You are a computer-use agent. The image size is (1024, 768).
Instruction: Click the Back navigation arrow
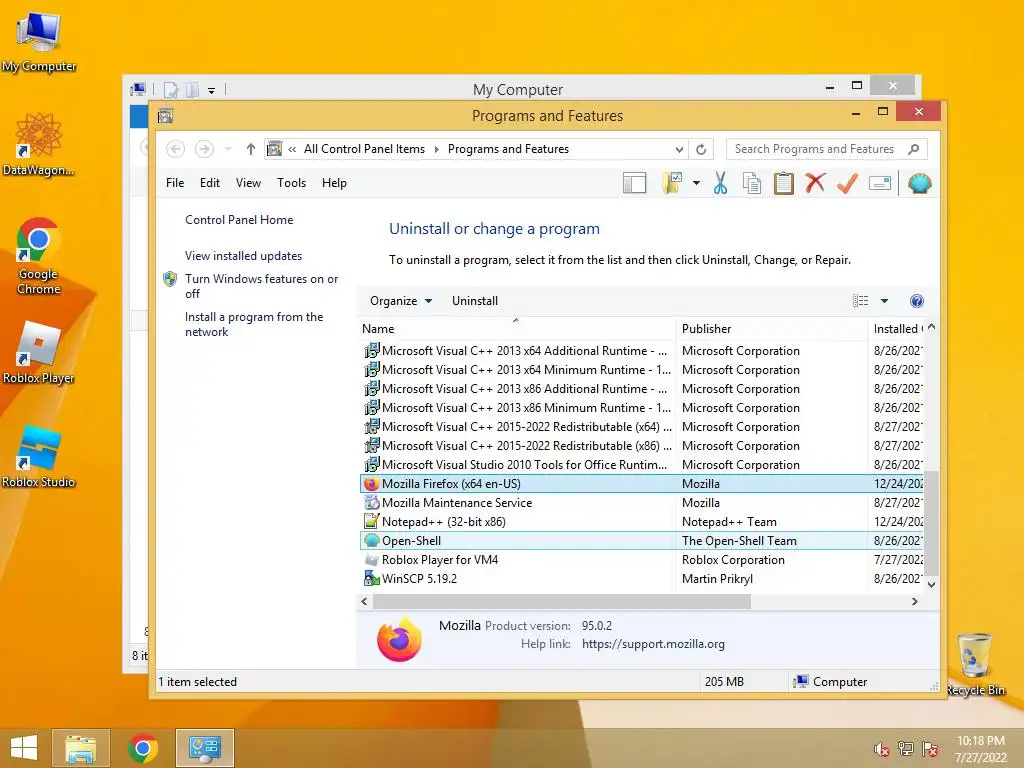click(x=175, y=149)
